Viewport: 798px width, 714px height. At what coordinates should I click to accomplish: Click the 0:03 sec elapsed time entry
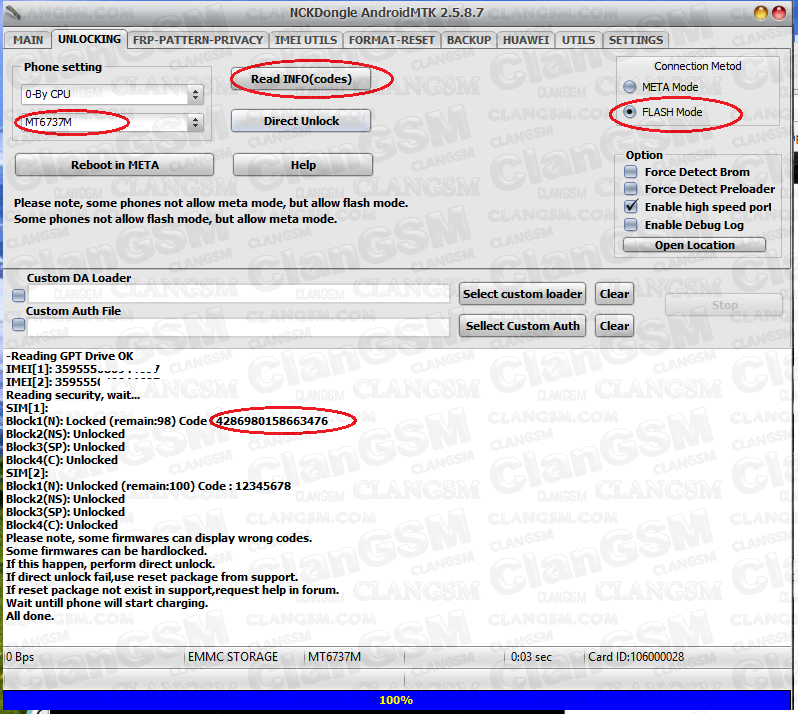[531, 657]
